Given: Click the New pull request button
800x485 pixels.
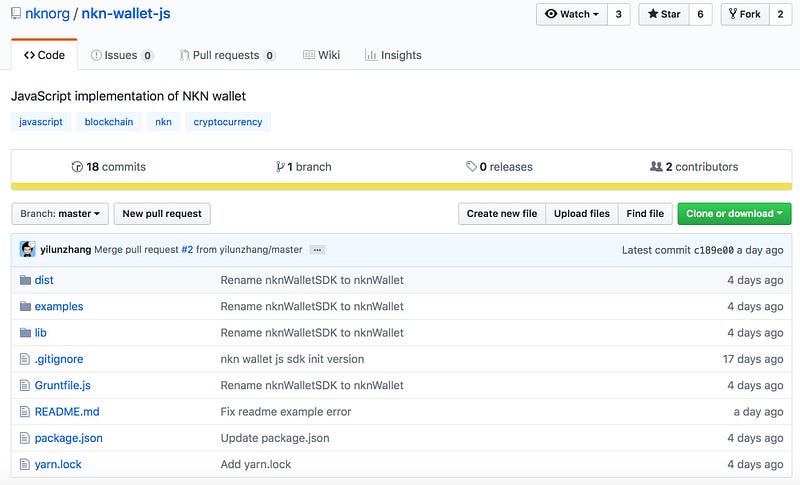Looking at the screenshot, I should 162,213.
